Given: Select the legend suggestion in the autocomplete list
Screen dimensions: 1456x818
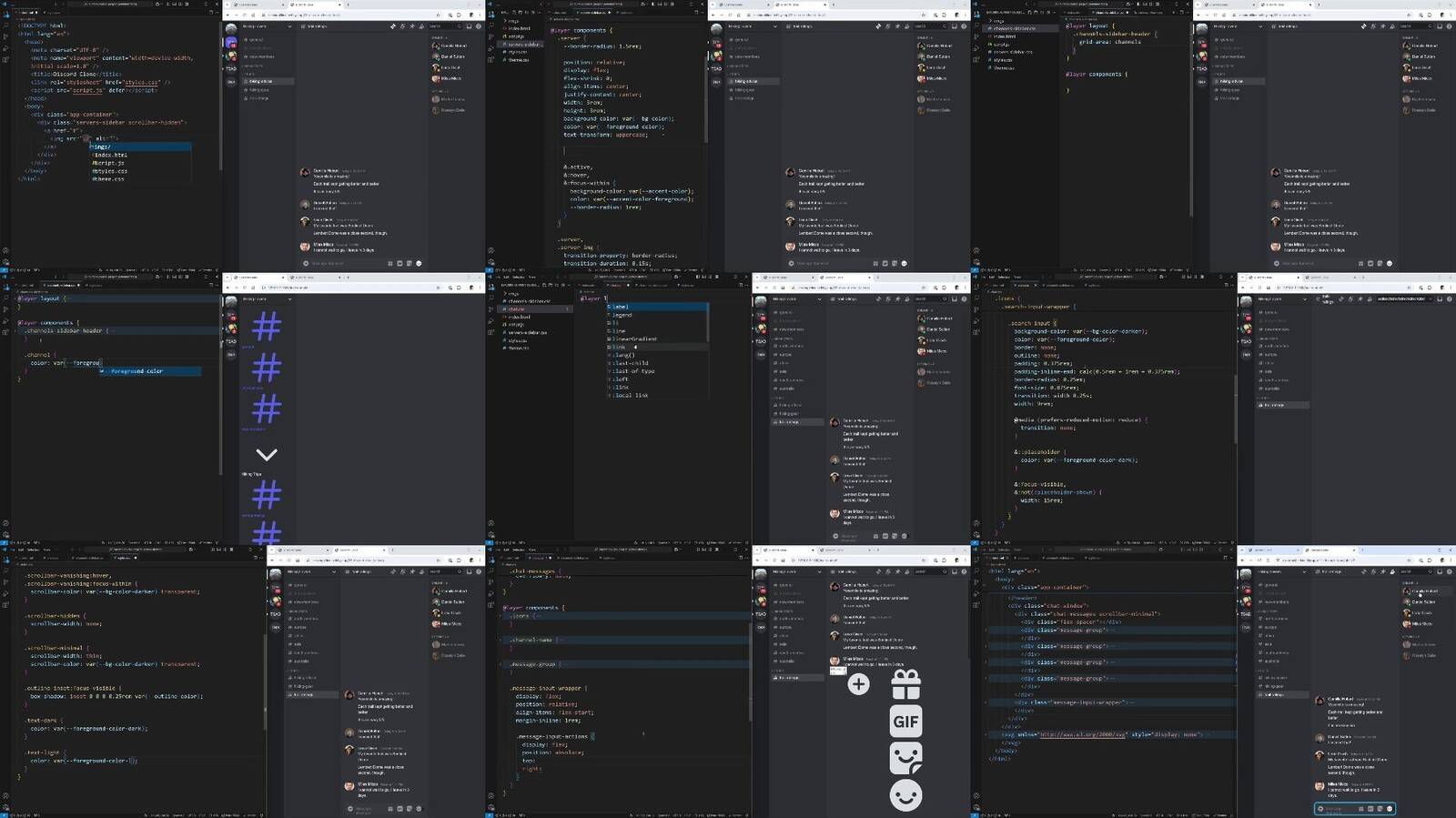Looking at the screenshot, I should click(656, 315).
